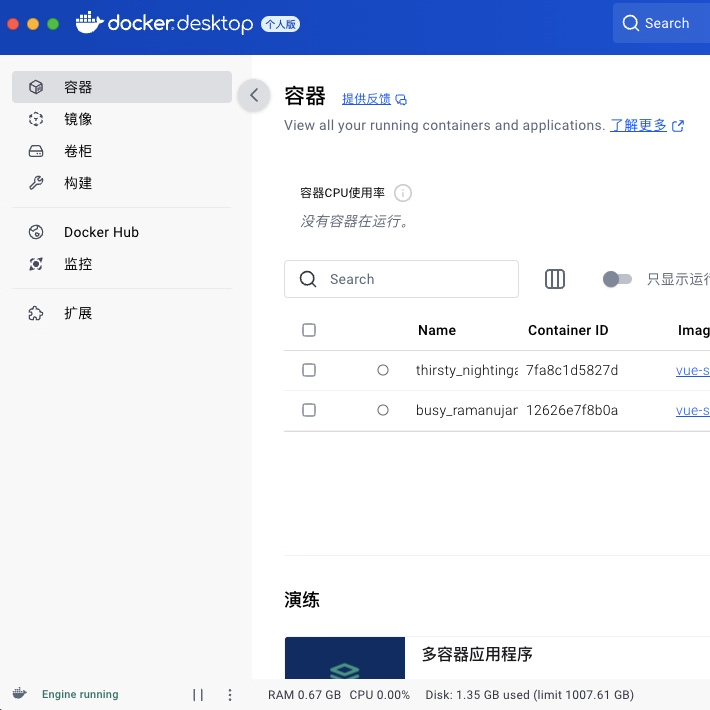Image resolution: width=710 pixels, height=710 pixels.
Task: Open the column display settings icon
Action: click(555, 279)
